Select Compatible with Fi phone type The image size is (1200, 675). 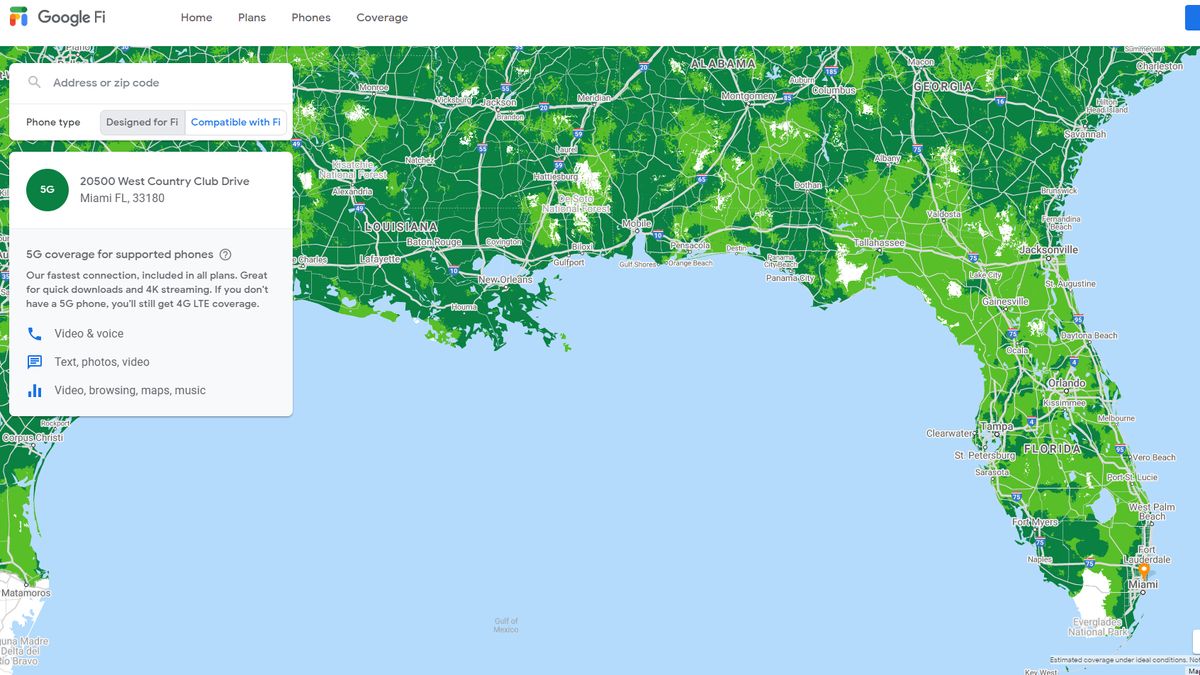236,122
